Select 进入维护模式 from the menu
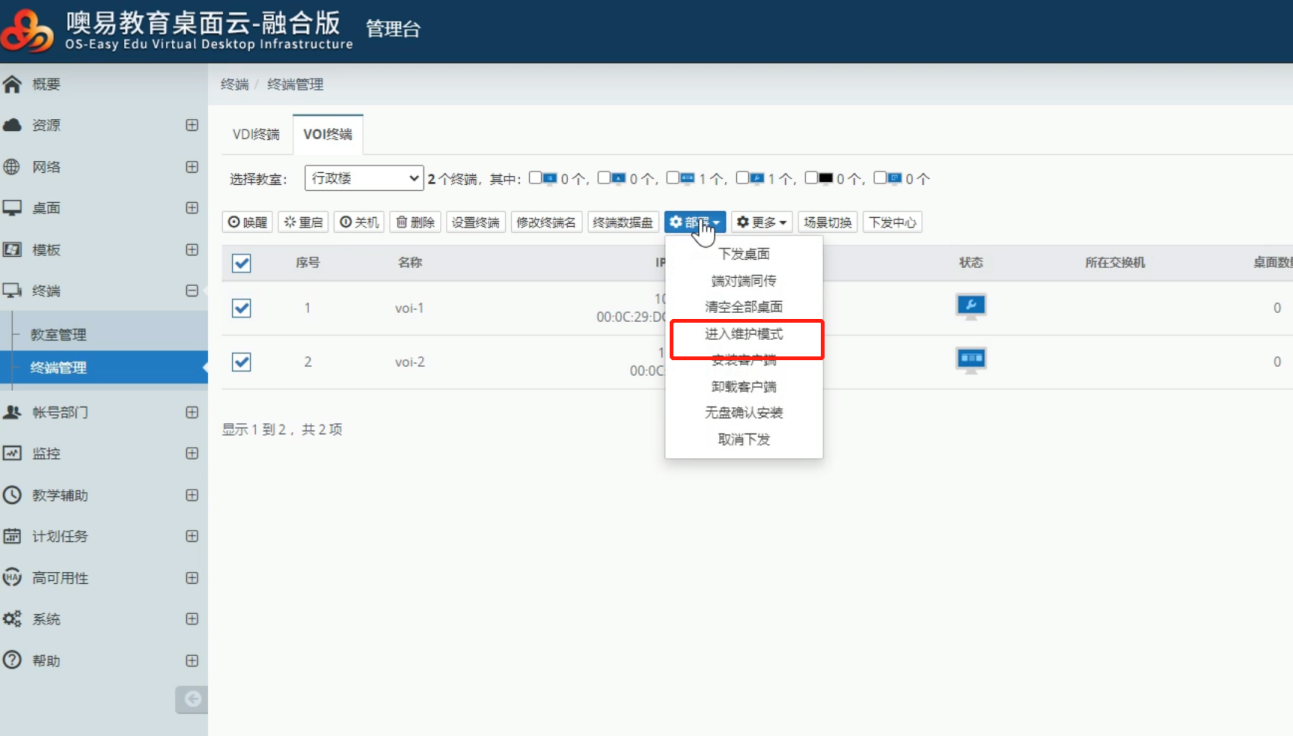The height and width of the screenshot is (736, 1293). click(x=744, y=334)
